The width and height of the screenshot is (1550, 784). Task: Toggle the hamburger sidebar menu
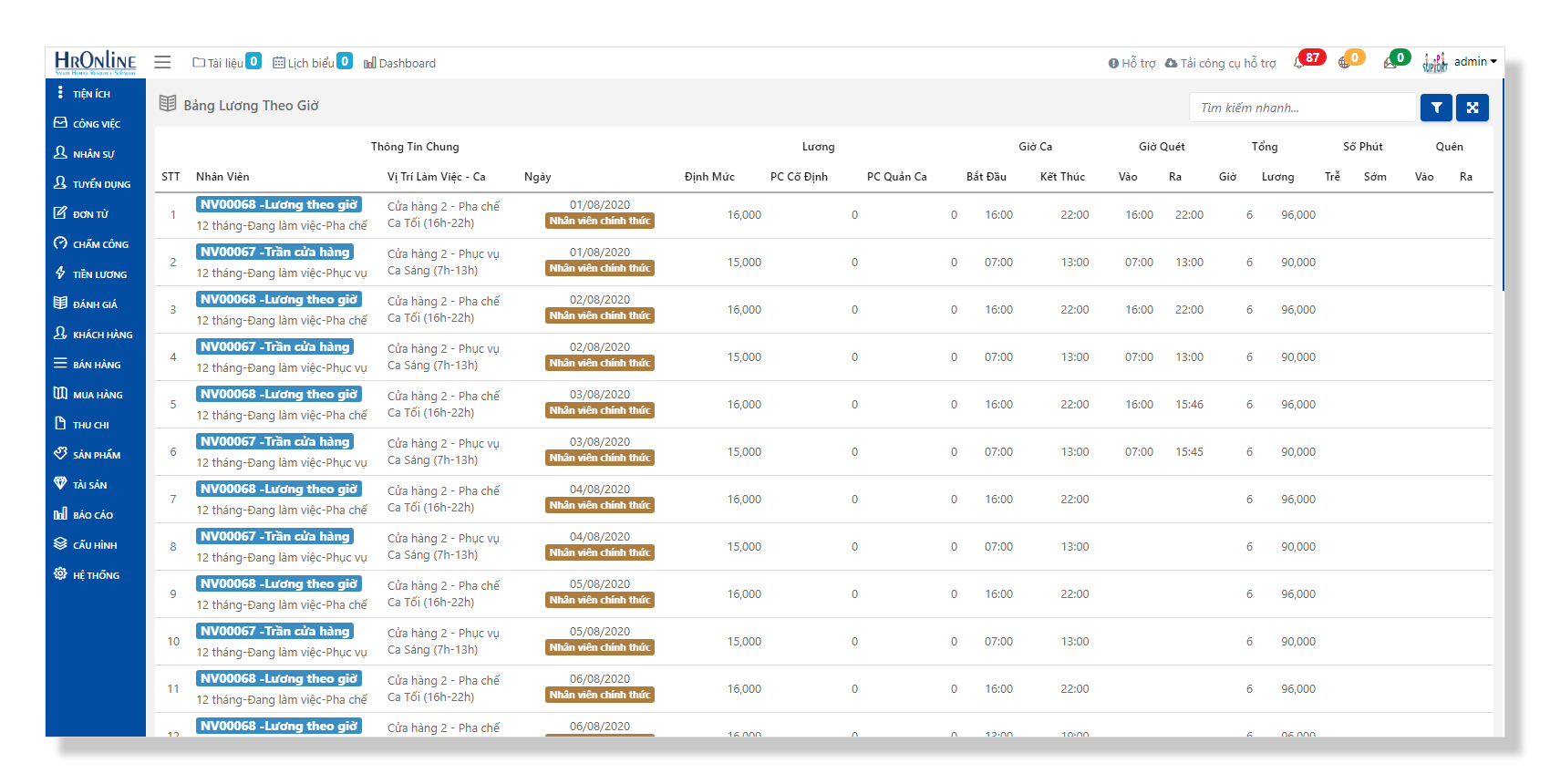tap(162, 62)
